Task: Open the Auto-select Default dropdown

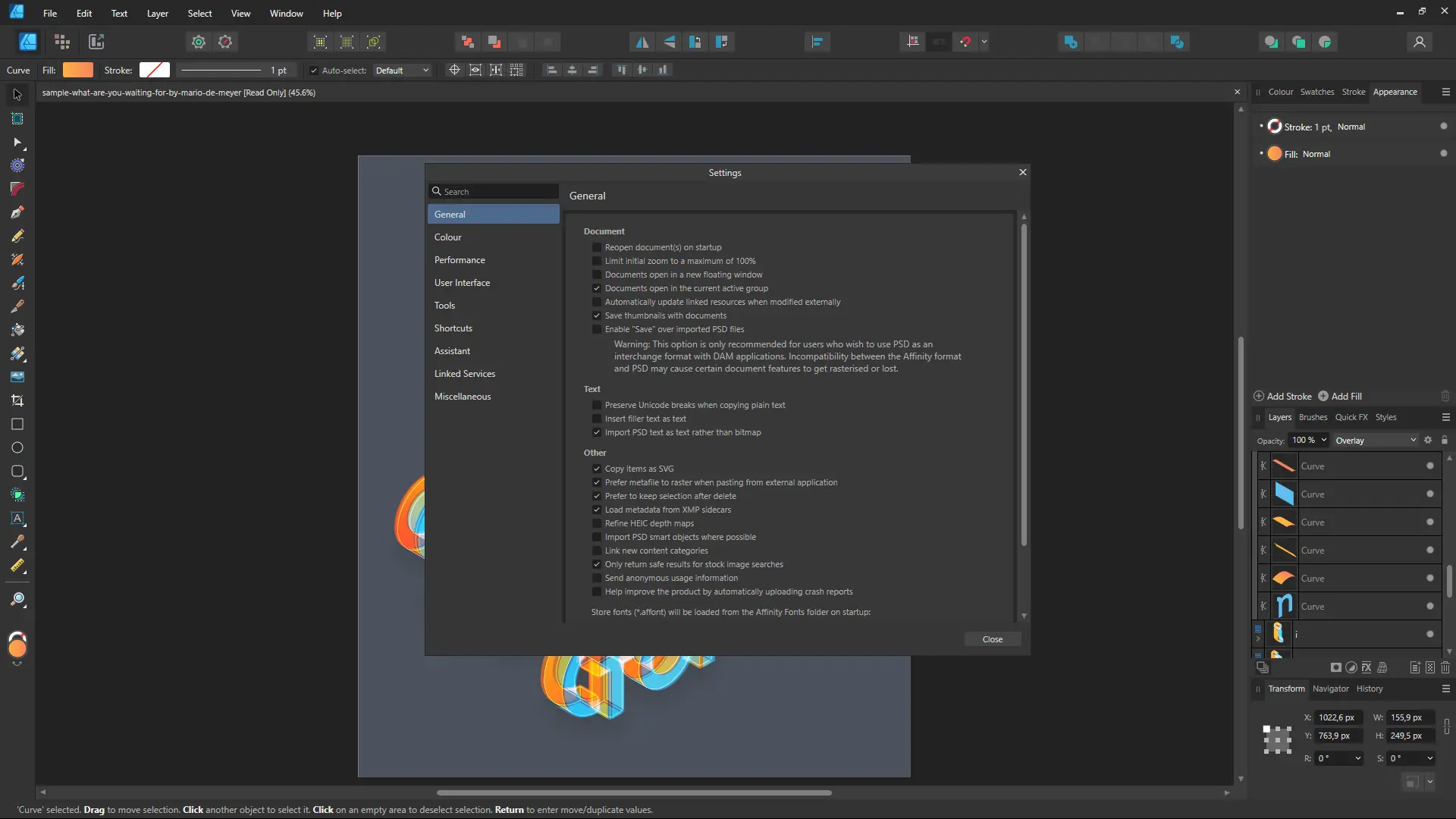Action: 402,70
